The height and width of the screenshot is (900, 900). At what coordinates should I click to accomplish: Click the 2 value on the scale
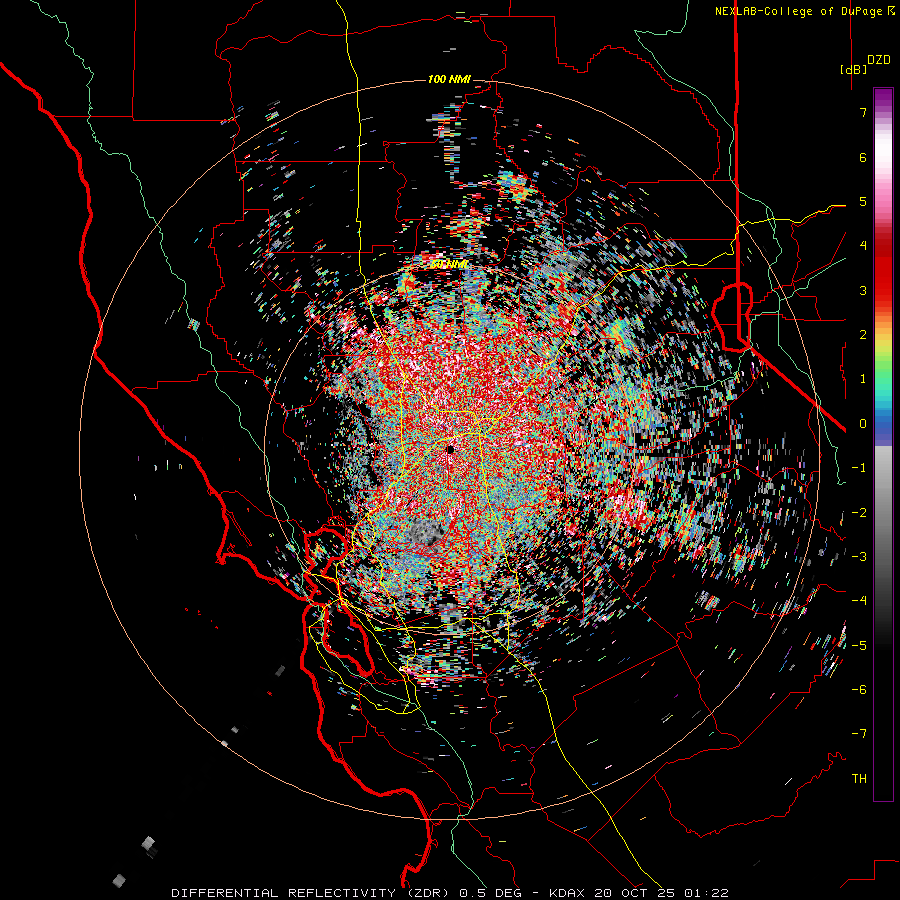(863, 335)
